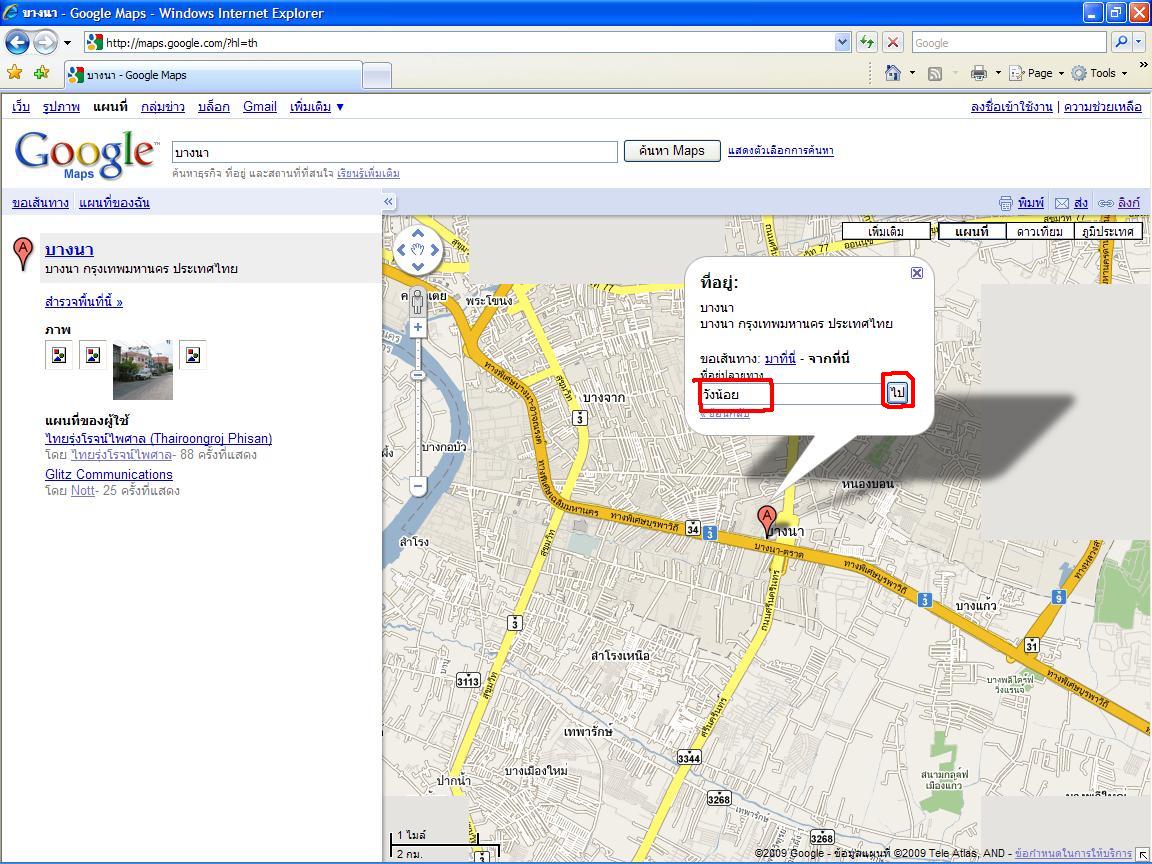
Task: Zoom in with the plus button
Action: tap(417, 328)
